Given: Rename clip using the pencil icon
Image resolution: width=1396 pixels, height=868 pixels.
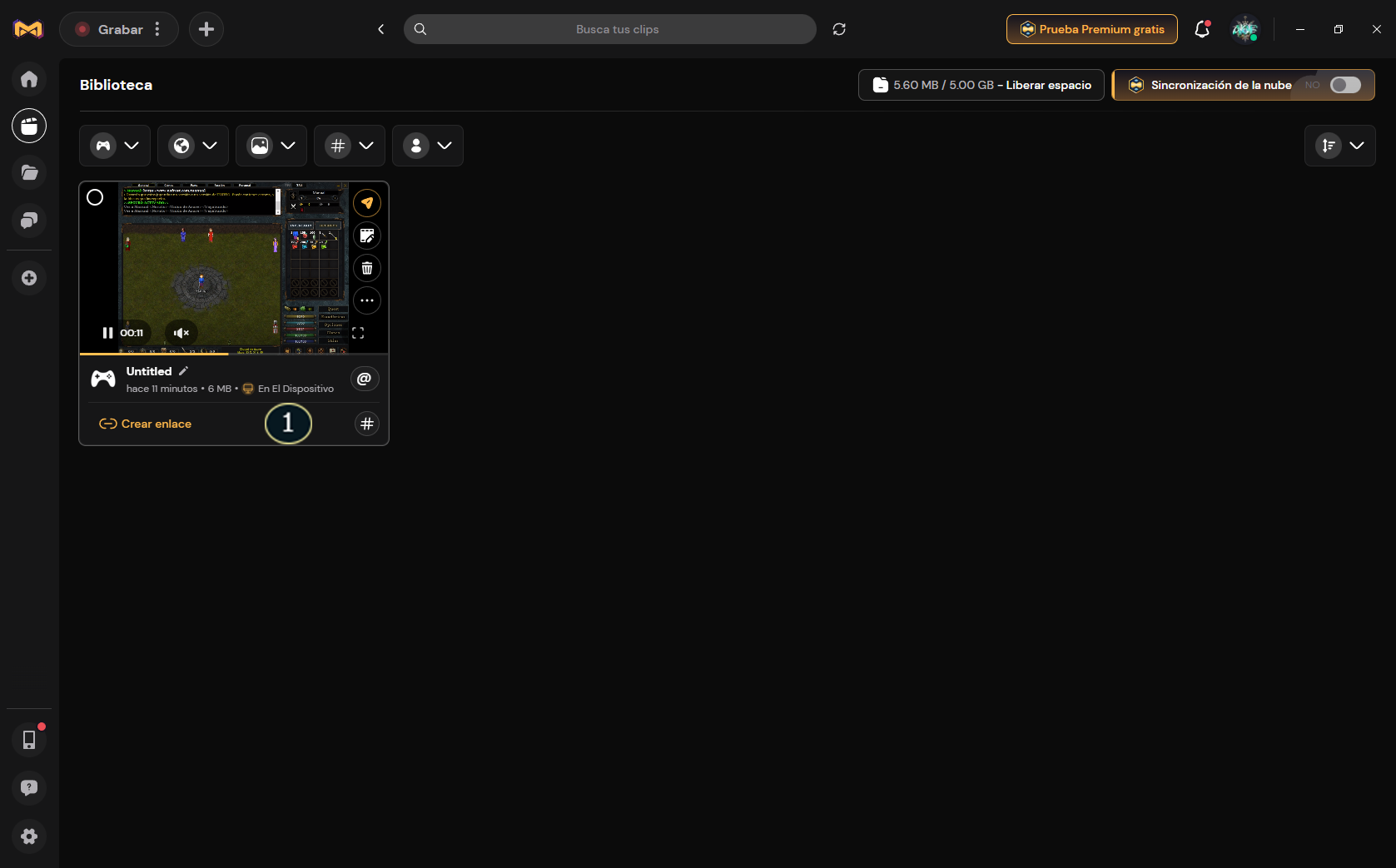Looking at the screenshot, I should tap(184, 371).
